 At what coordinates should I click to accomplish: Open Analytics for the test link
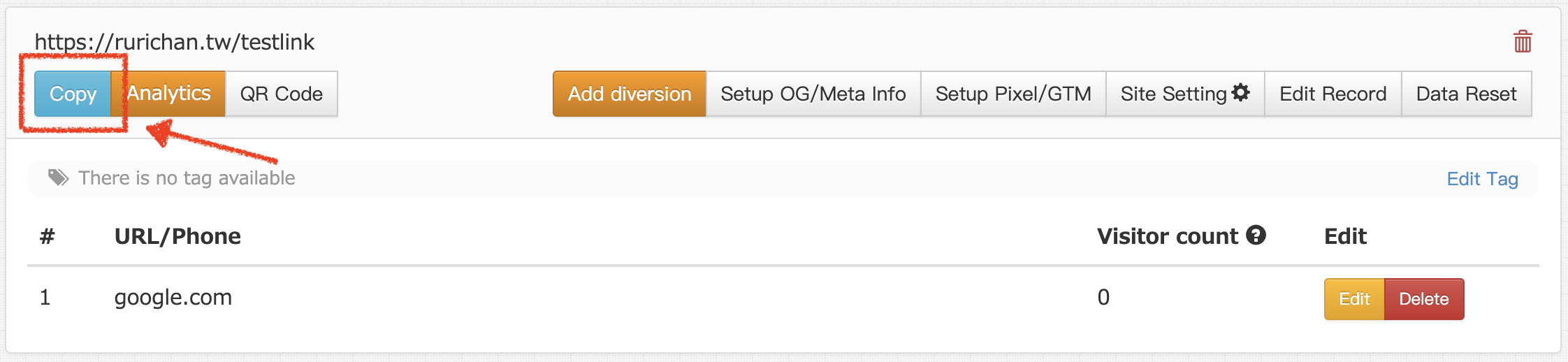(168, 94)
